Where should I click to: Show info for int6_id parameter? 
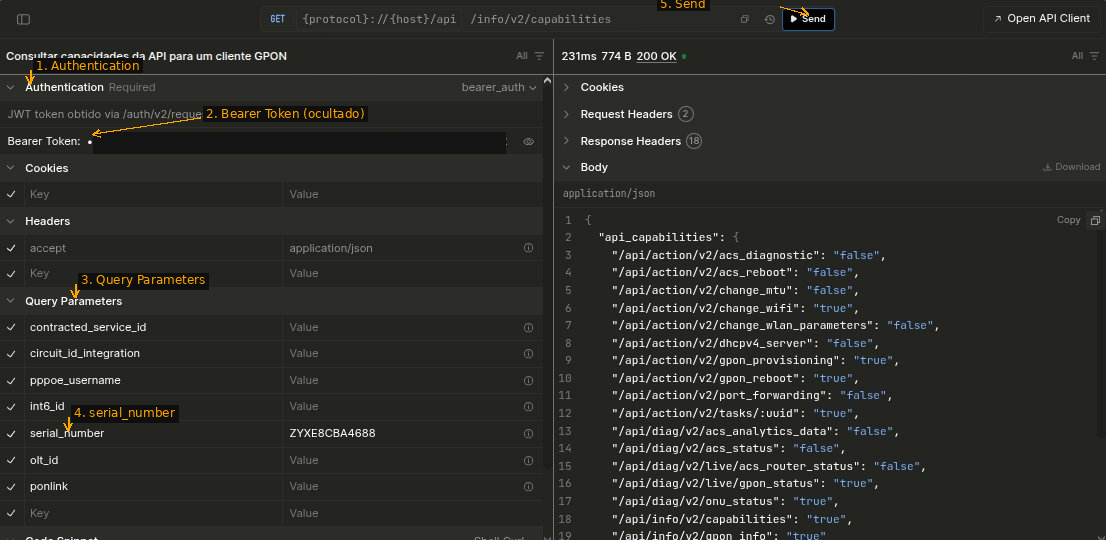tap(528, 407)
